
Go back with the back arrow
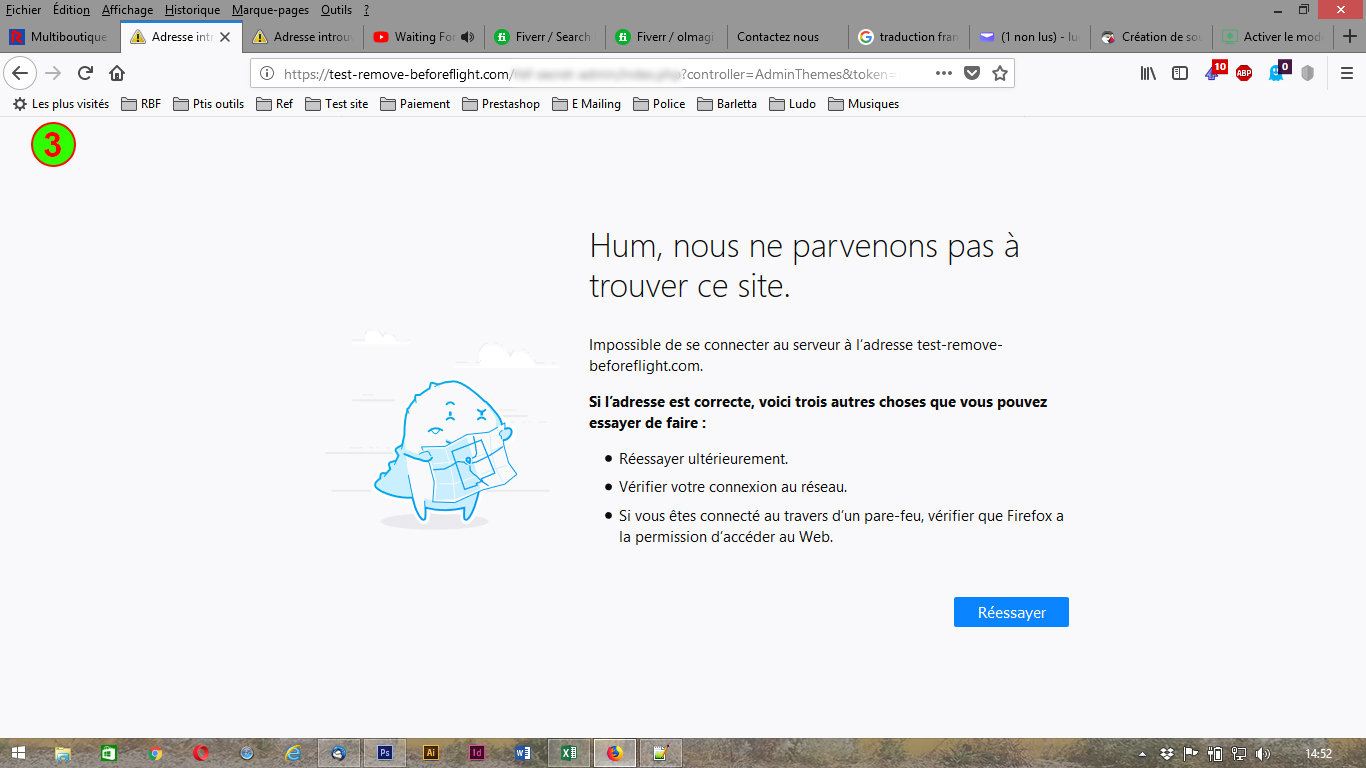point(20,73)
